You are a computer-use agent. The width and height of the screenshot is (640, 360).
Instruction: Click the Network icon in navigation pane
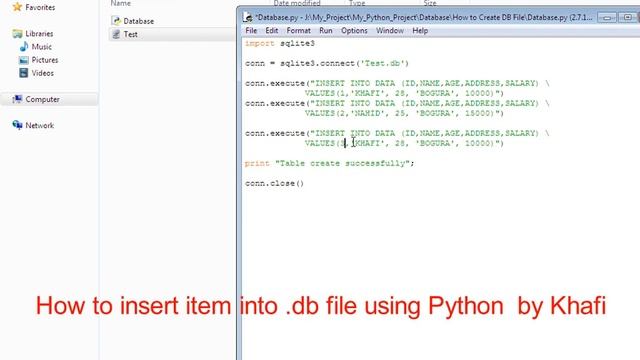17,125
